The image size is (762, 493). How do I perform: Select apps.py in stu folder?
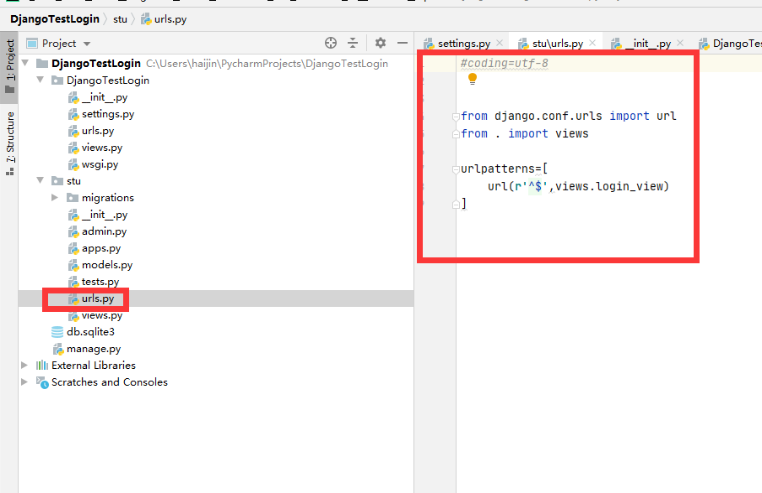pyautogui.click(x=101, y=248)
